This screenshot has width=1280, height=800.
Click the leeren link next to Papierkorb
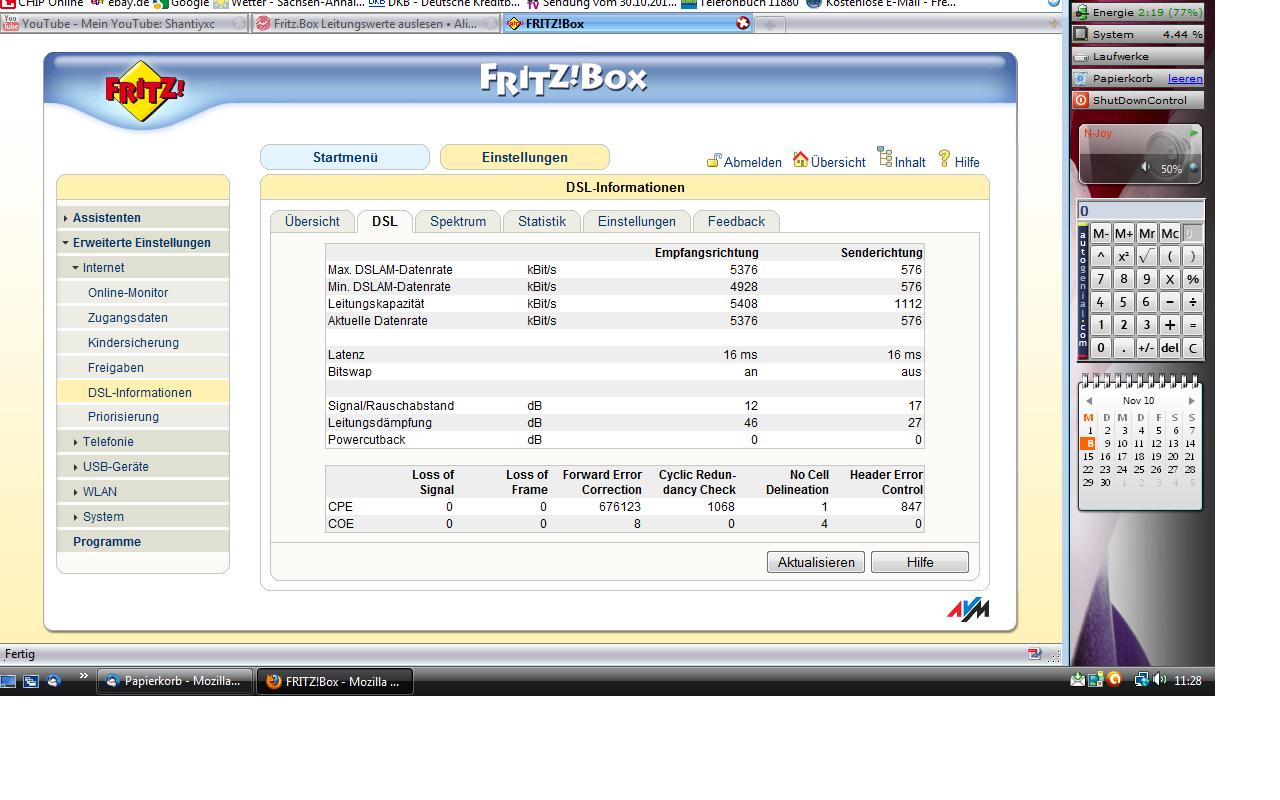[x=1185, y=78]
